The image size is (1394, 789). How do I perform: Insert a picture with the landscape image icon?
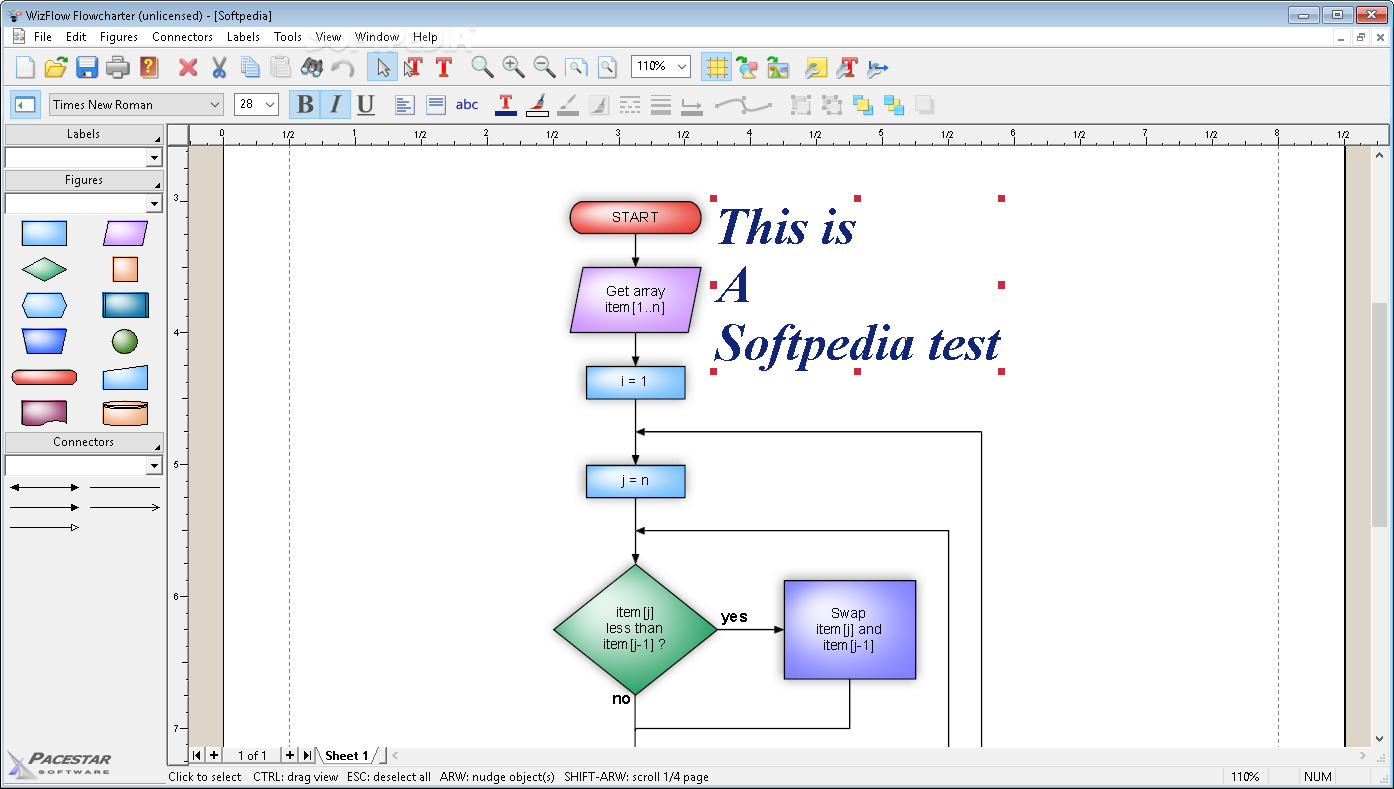tap(778, 68)
